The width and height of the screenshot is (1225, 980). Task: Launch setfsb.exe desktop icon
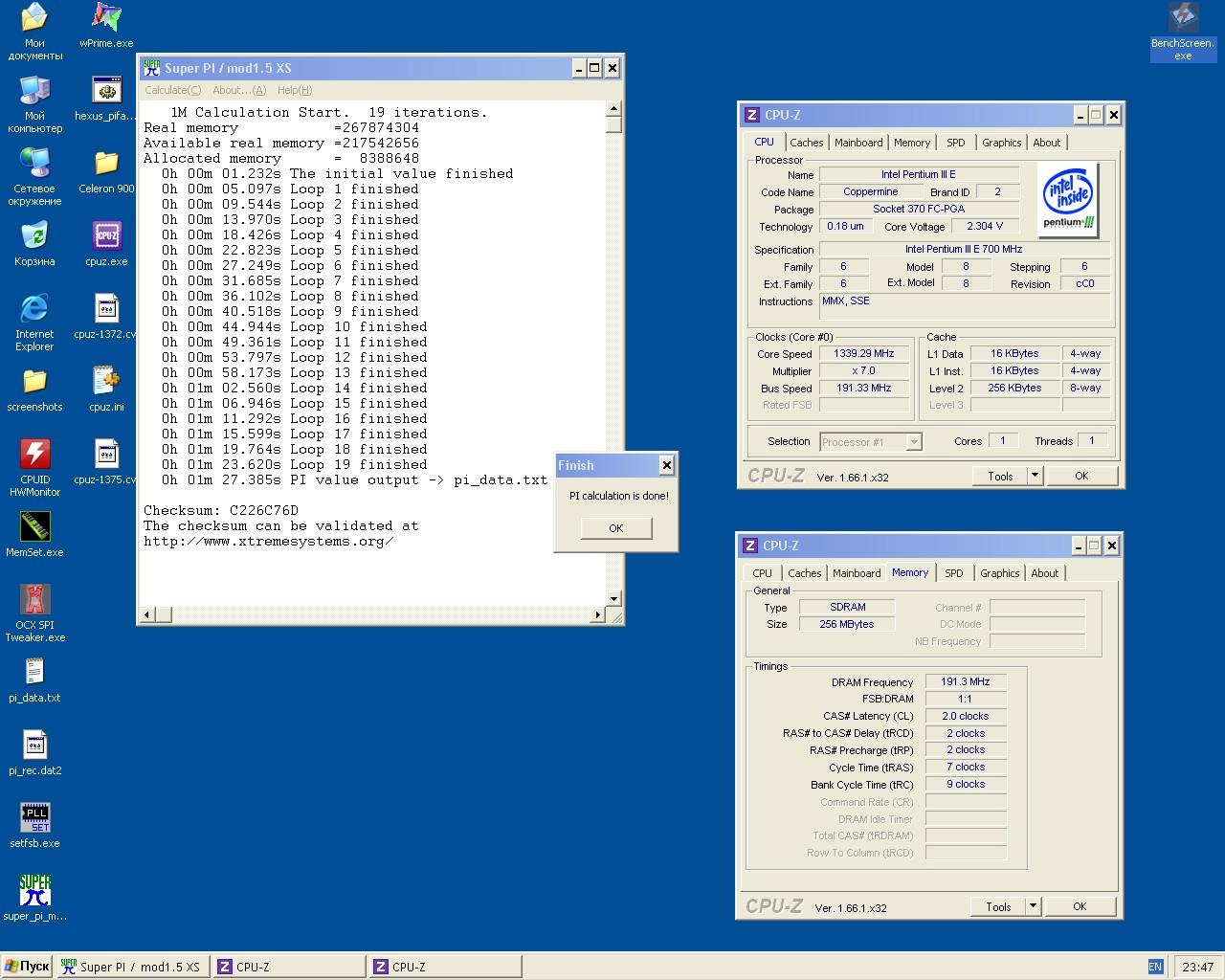[34, 826]
